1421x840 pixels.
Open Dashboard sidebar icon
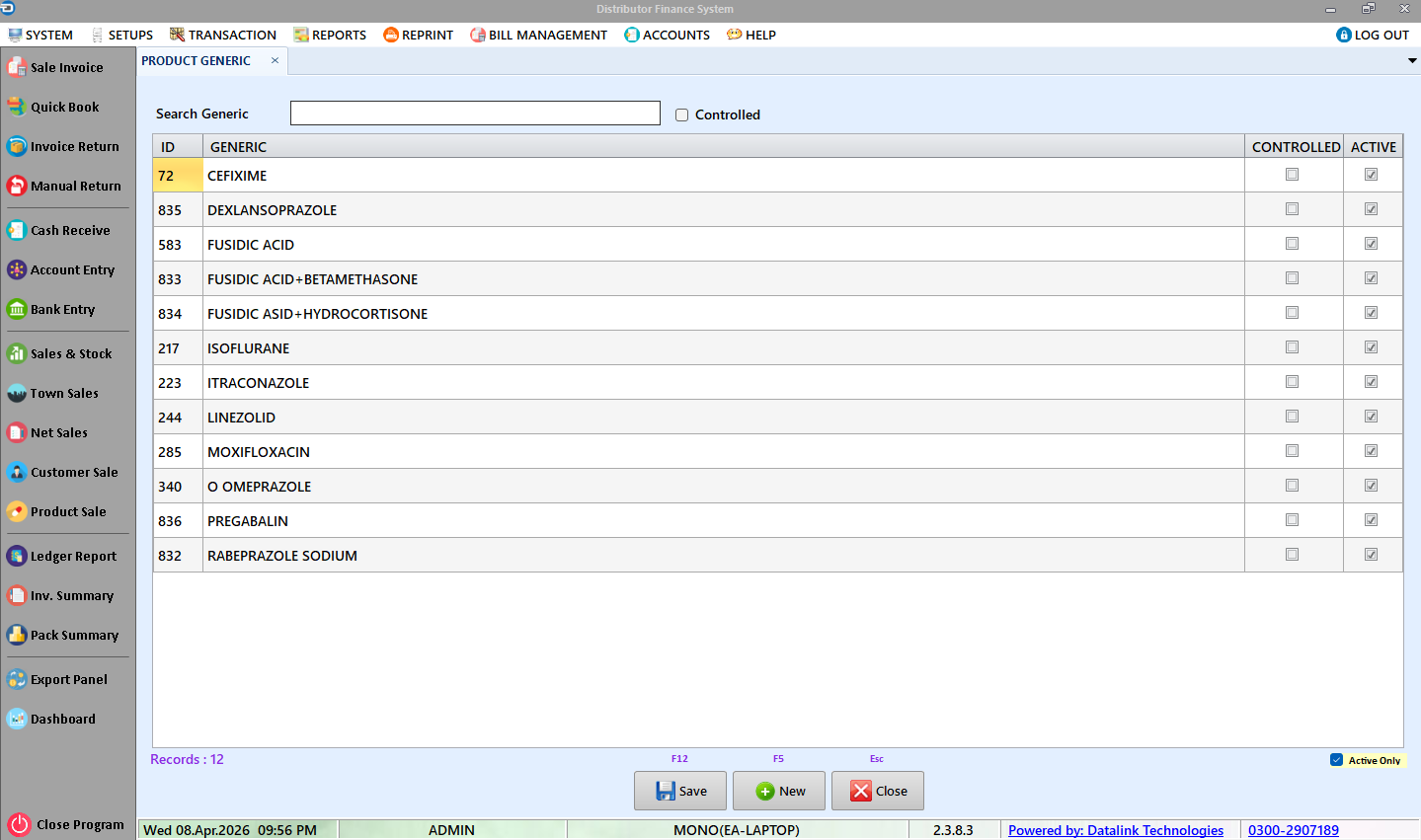[16, 719]
